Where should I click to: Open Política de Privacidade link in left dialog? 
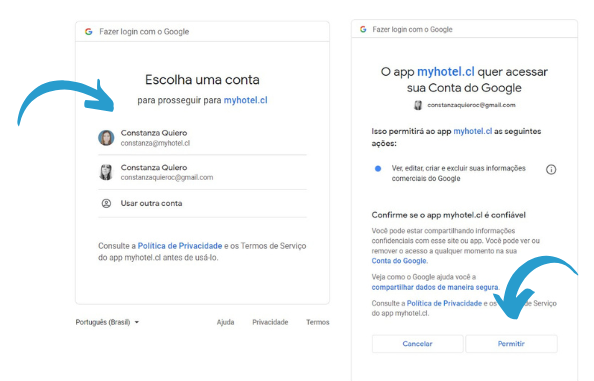coord(180,246)
